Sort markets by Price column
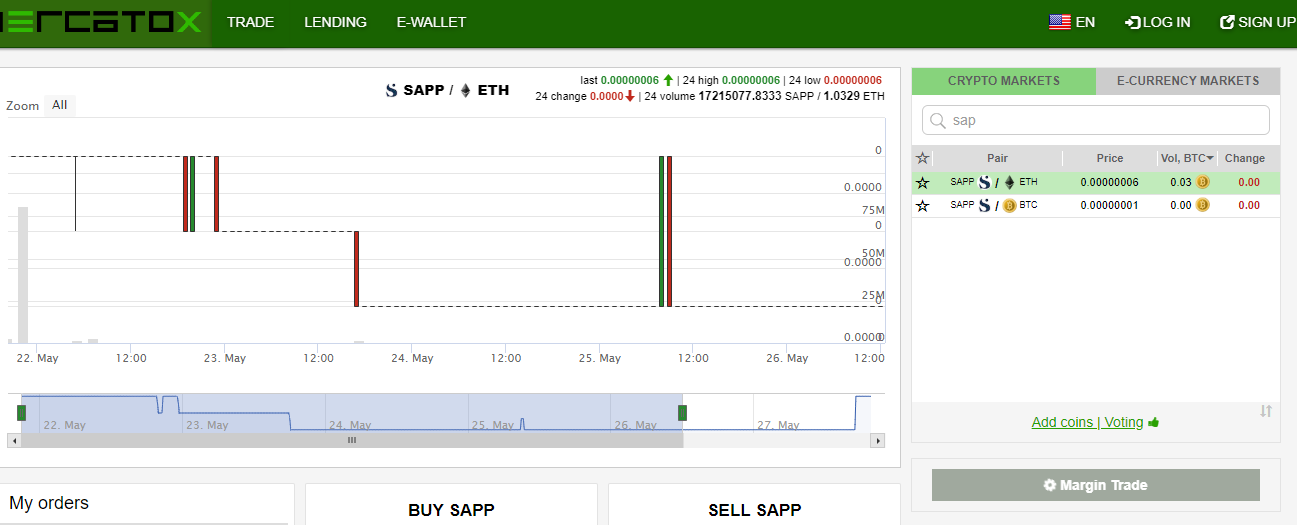This screenshot has height=525, width=1297. [1109, 158]
